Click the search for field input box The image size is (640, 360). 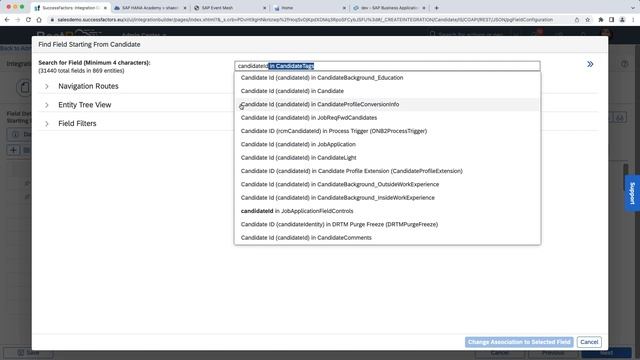point(387,66)
